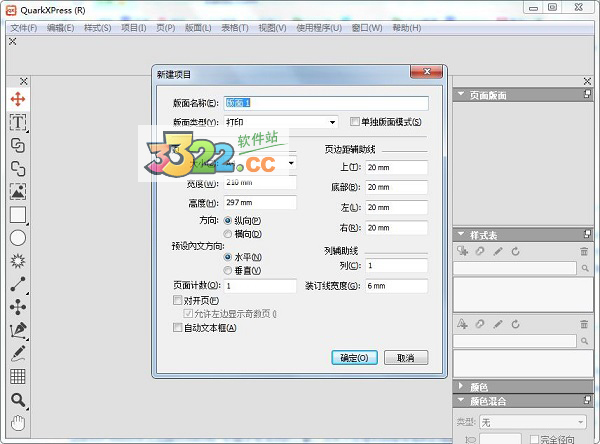
Task: Click 高度 field showing 297 mm
Action: (260, 202)
